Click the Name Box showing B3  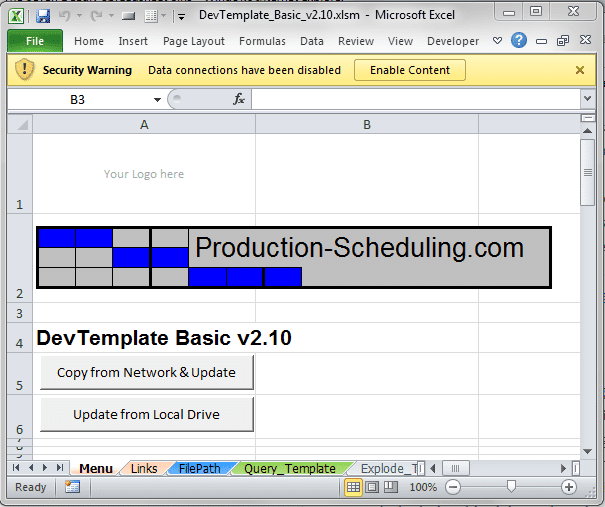77,100
